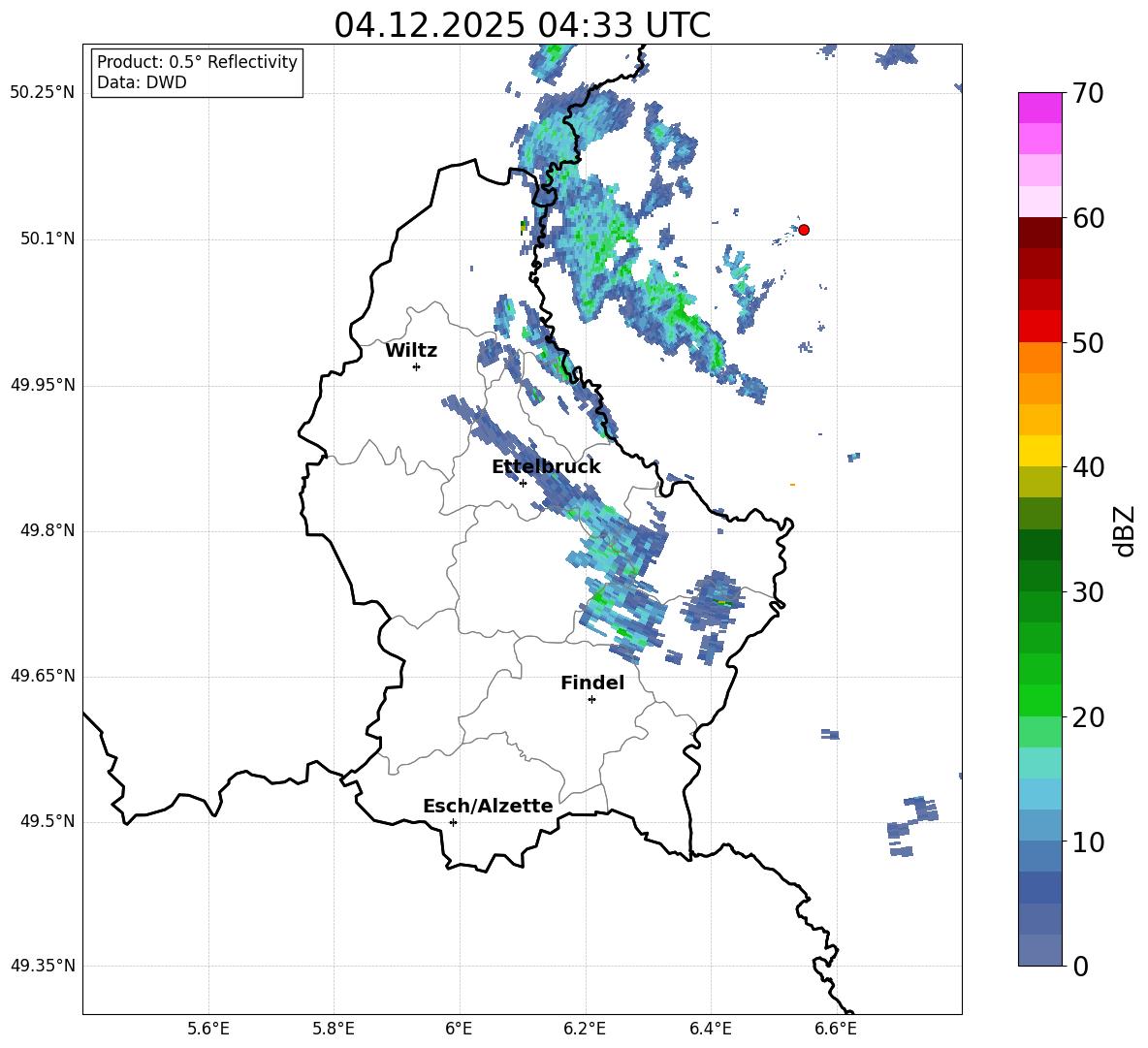Click the longitude label 6°E
1148x1048 pixels.
[x=459, y=1029]
